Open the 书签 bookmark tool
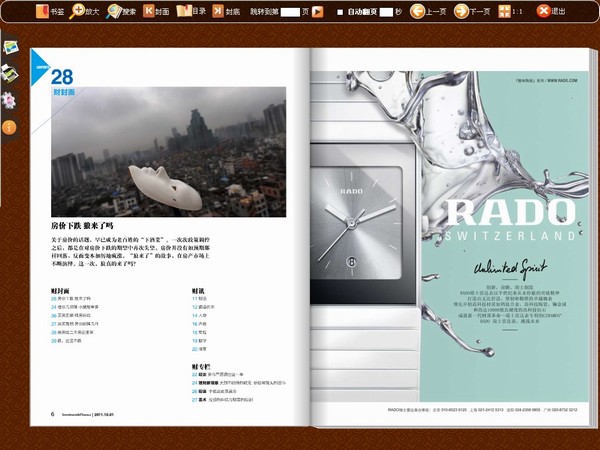 50,11
